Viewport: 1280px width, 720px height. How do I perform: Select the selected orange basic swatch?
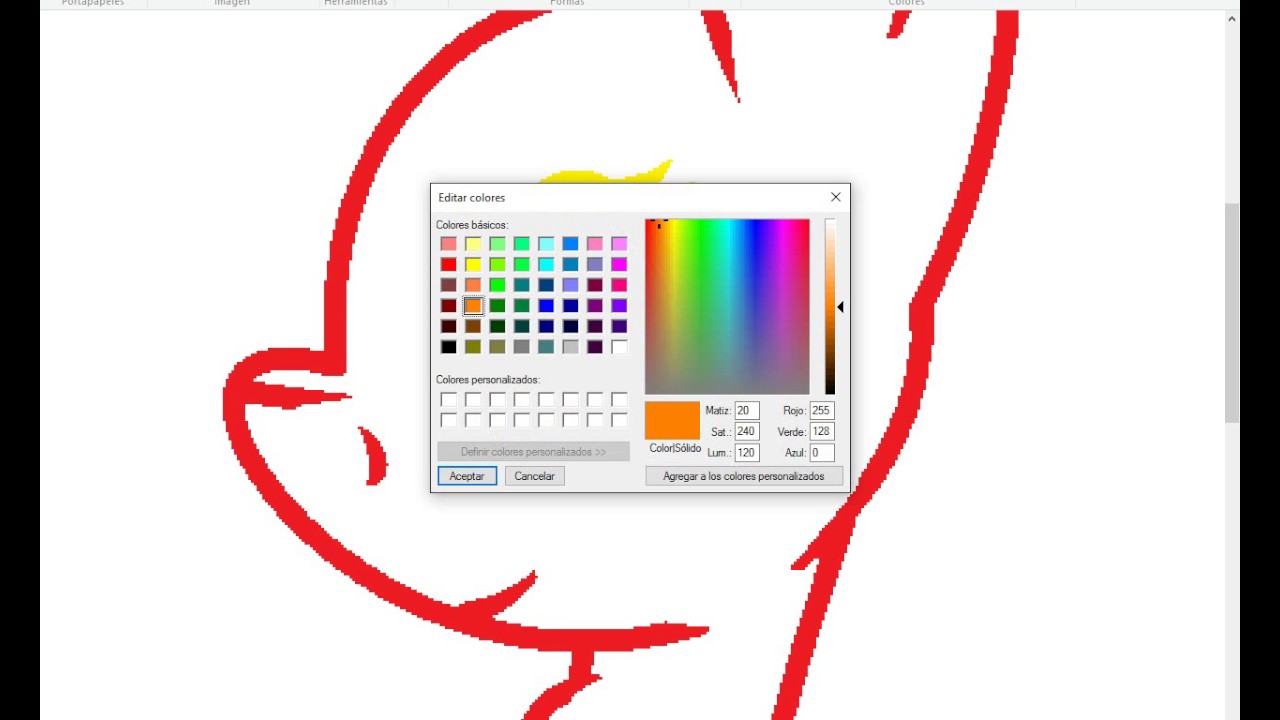[473, 306]
